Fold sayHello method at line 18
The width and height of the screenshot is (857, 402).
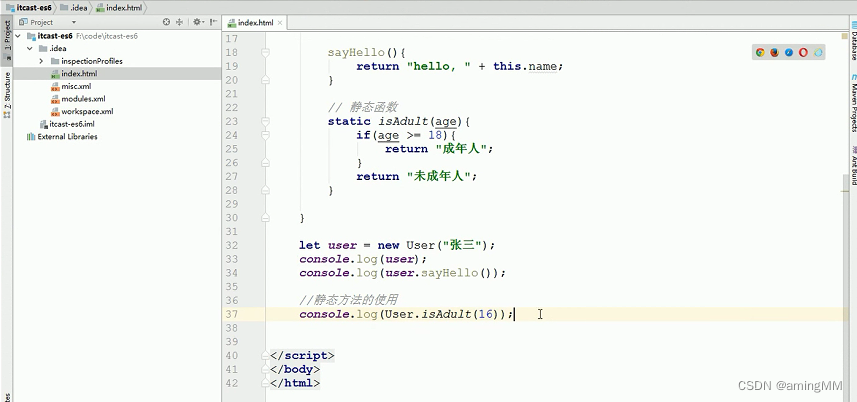265,52
